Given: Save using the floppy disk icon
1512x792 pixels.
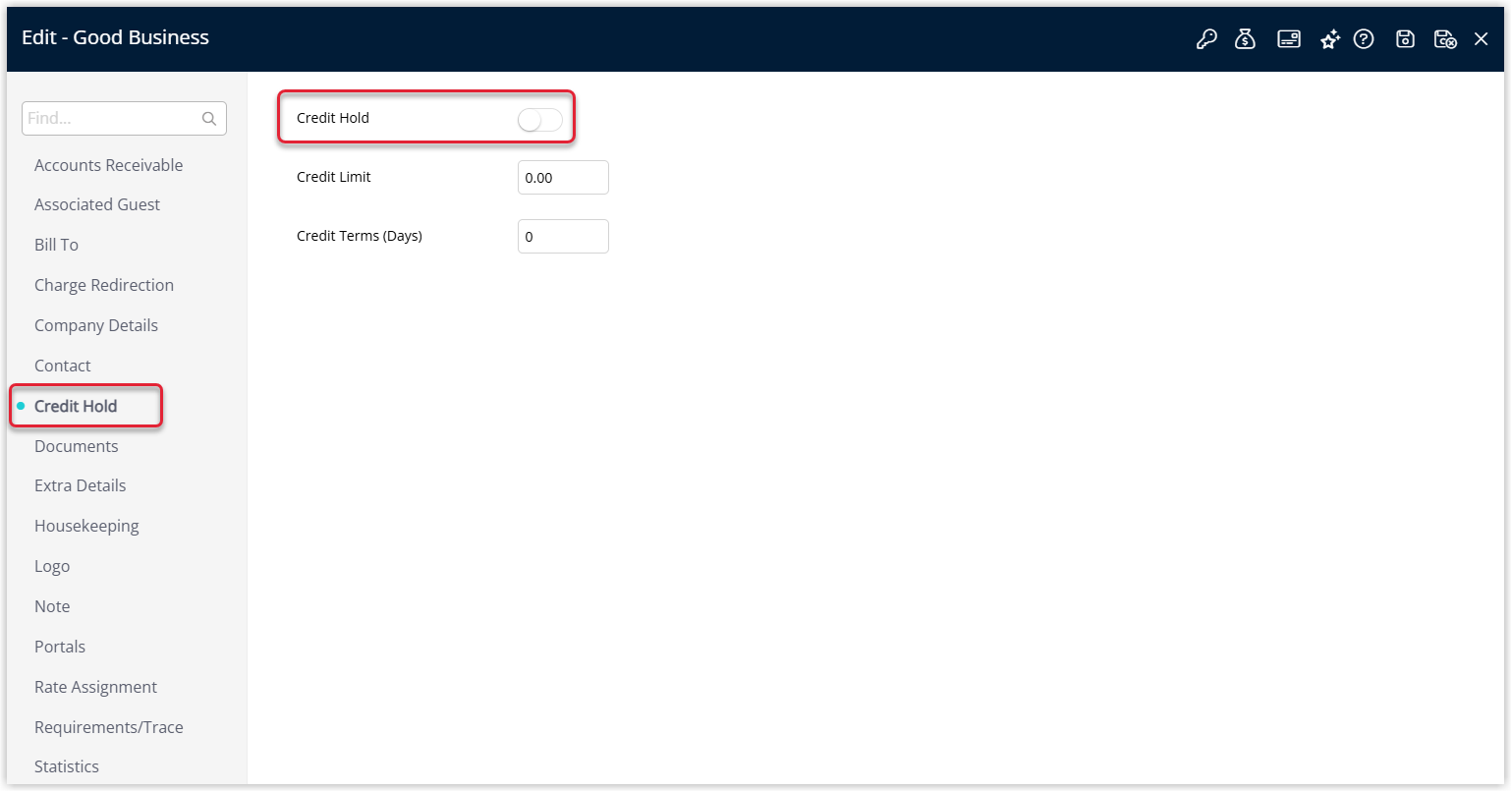Looking at the screenshot, I should [1406, 39].
